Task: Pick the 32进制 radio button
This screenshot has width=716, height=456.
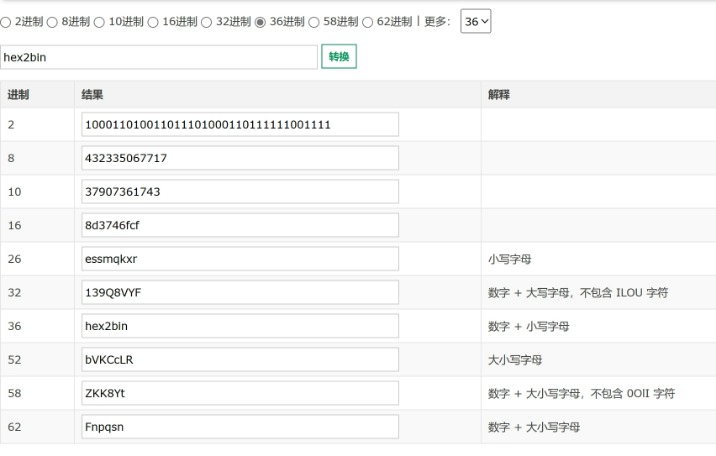Action: pyautogui.click(x=207, y=21)
